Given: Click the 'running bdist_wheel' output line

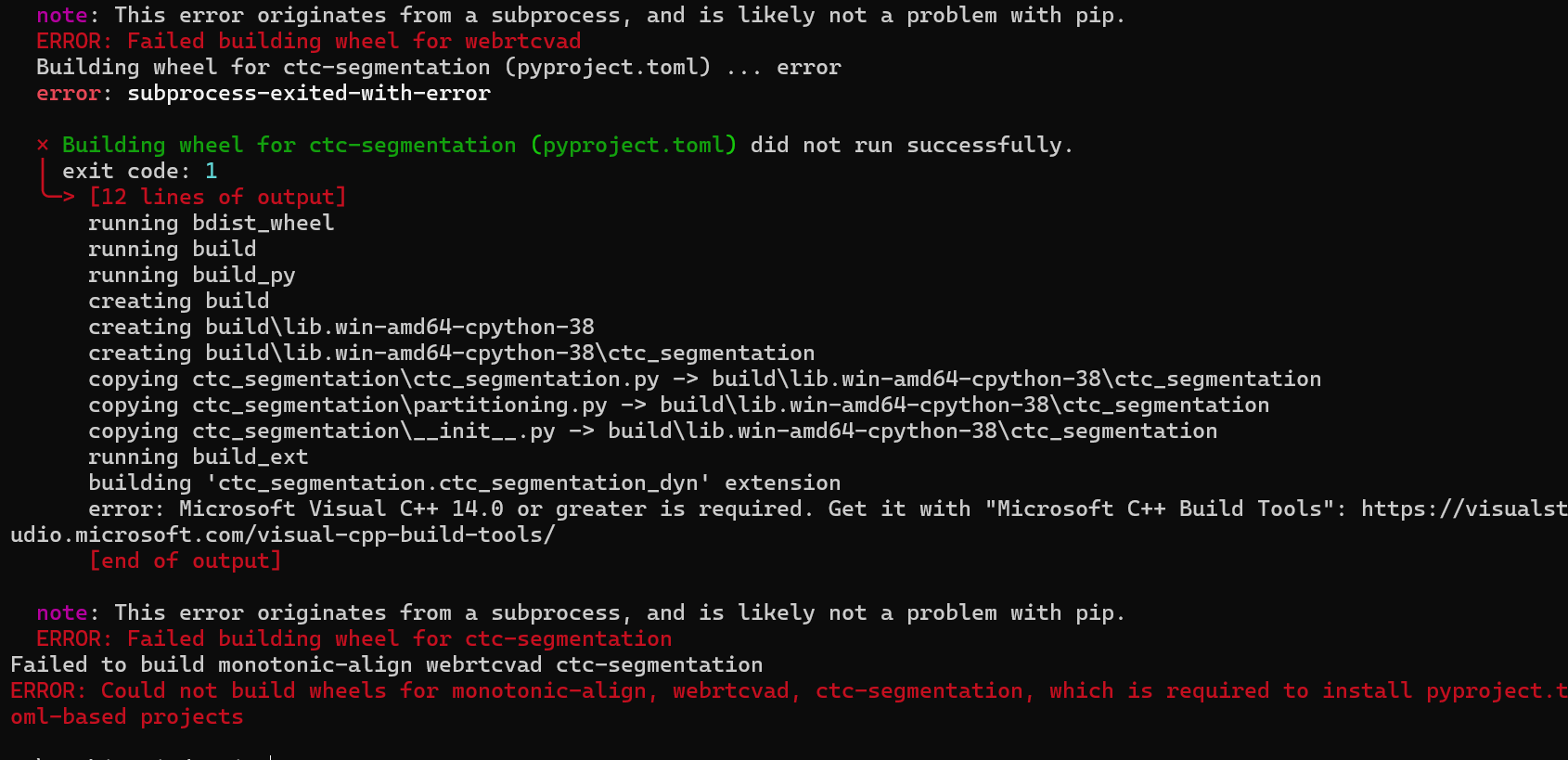Looking at the screenshot, I should point(212,223).
